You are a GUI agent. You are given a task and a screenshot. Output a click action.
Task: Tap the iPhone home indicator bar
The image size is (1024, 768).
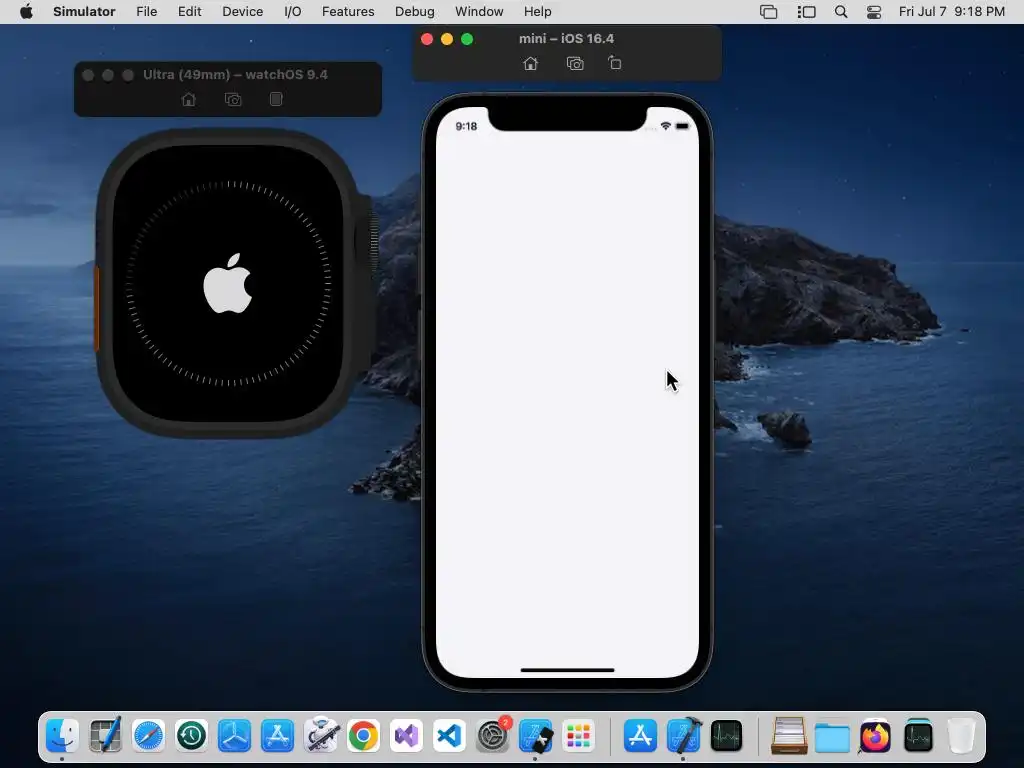tap(567, 670)
